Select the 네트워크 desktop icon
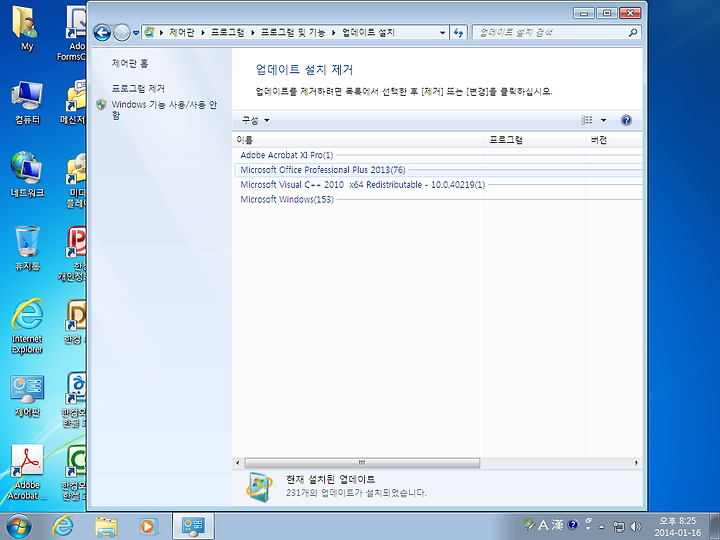The height and width of the screenshot is (540, 720). pyautogui.click(x=27, y=175)
